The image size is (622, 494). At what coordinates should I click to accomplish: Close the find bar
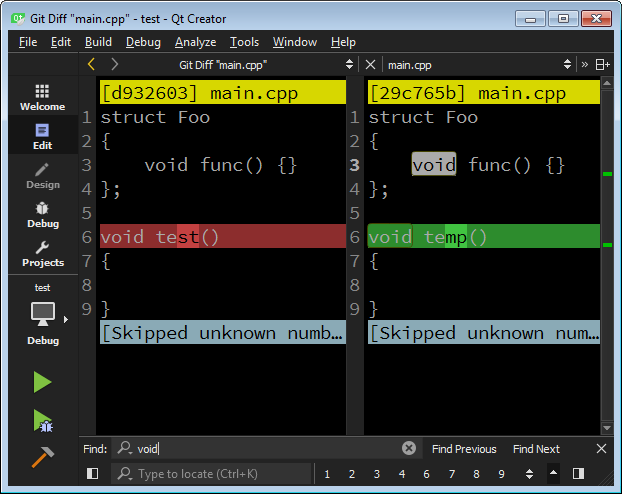601,449
